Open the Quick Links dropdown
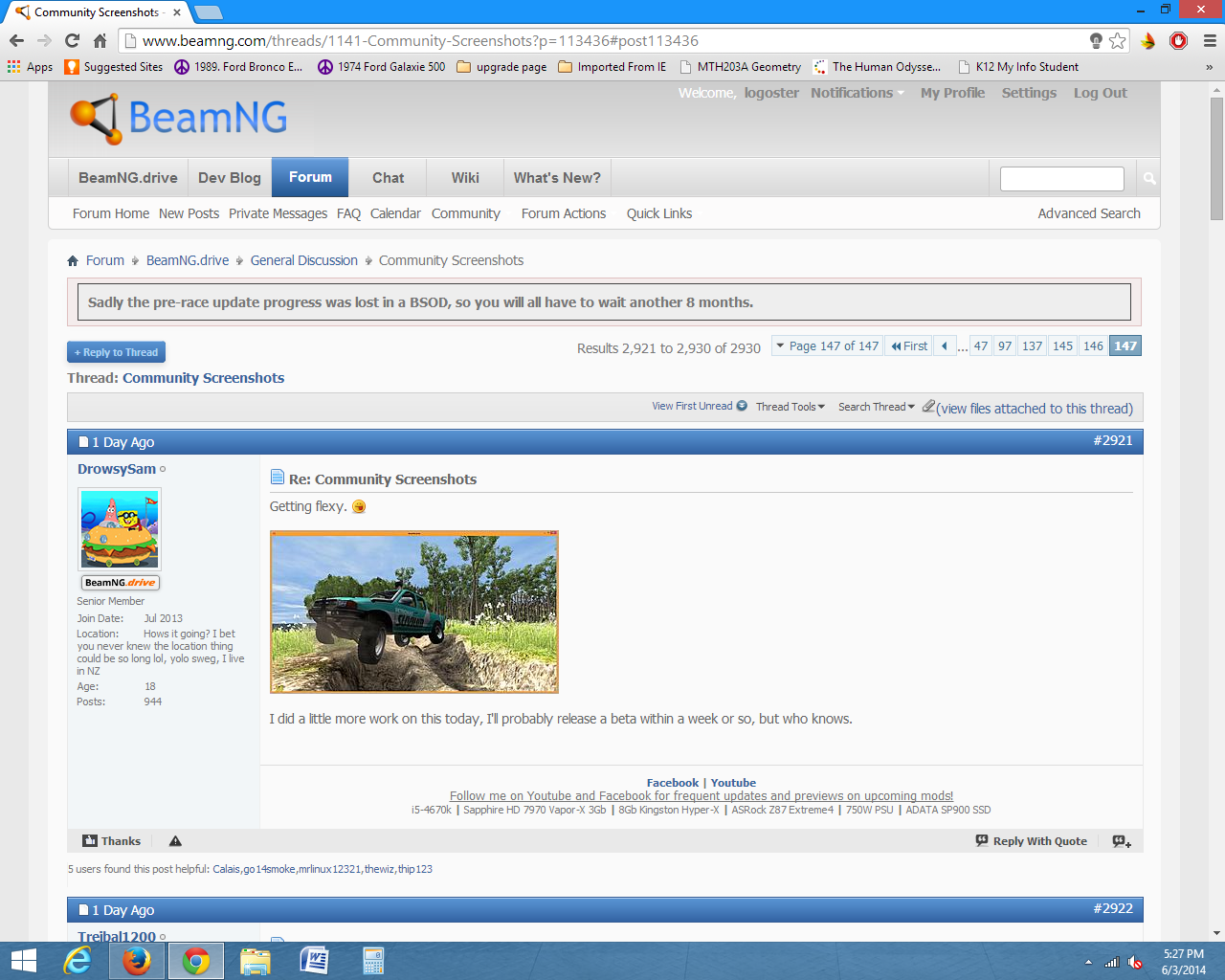 (659, 213)
